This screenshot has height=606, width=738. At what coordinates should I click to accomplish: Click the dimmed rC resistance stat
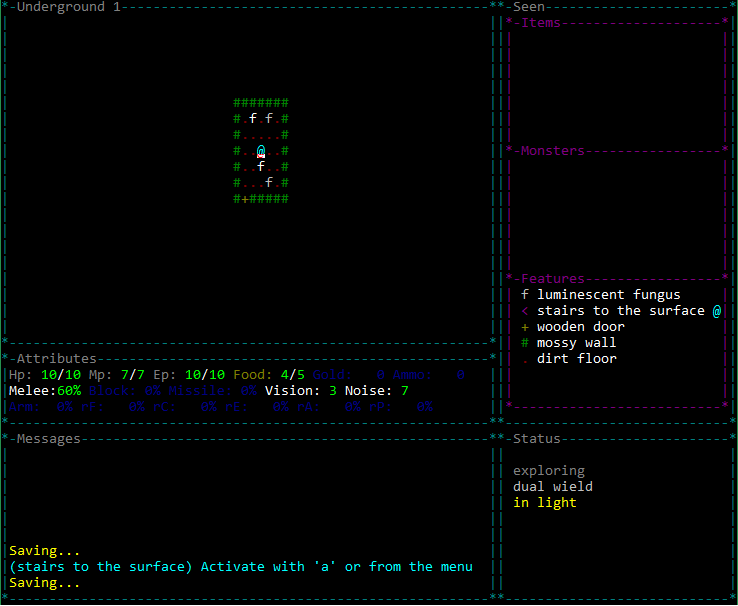pyautogui.click(x=184, y=407)
